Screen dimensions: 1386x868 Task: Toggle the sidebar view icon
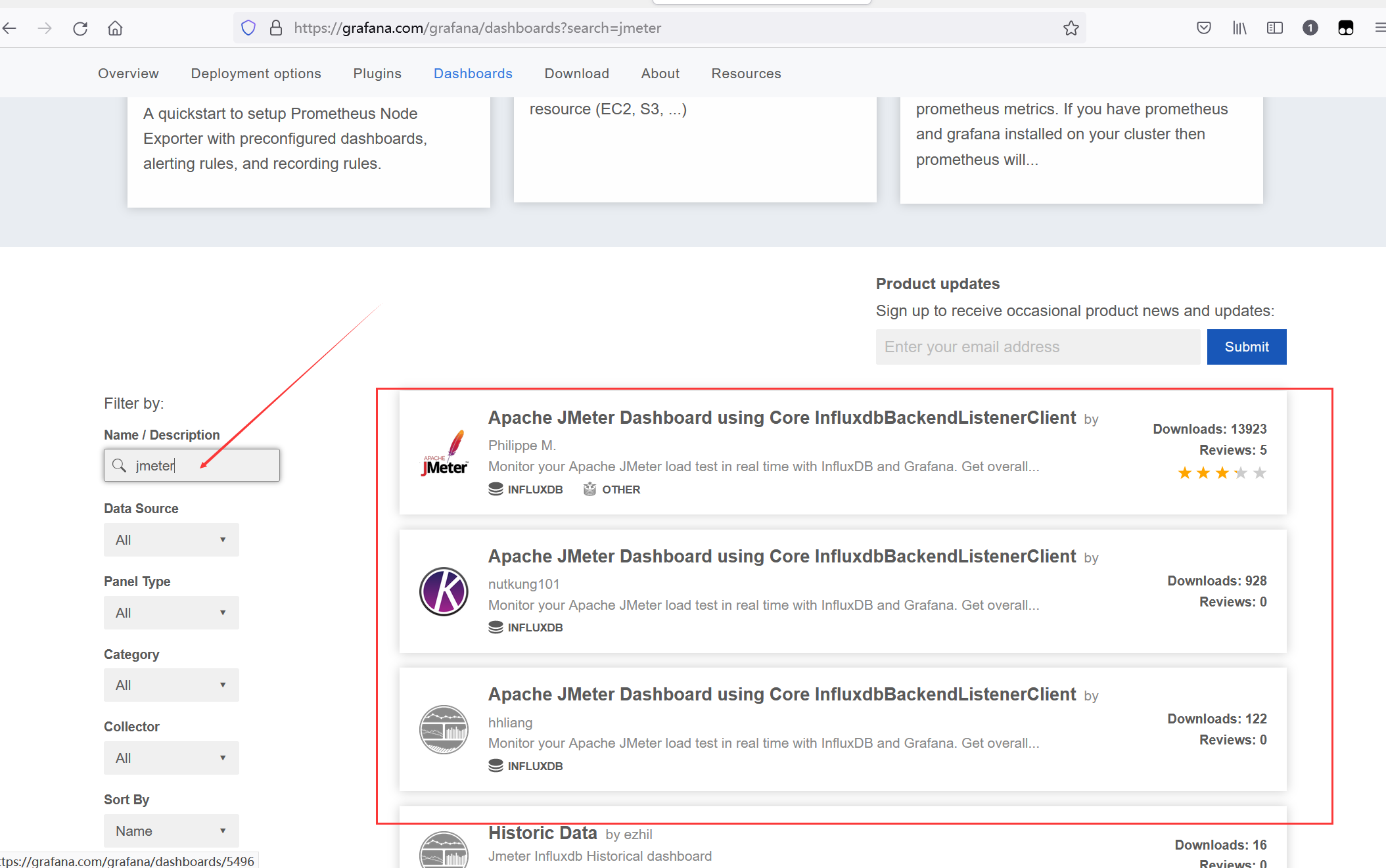point(1275,28)
